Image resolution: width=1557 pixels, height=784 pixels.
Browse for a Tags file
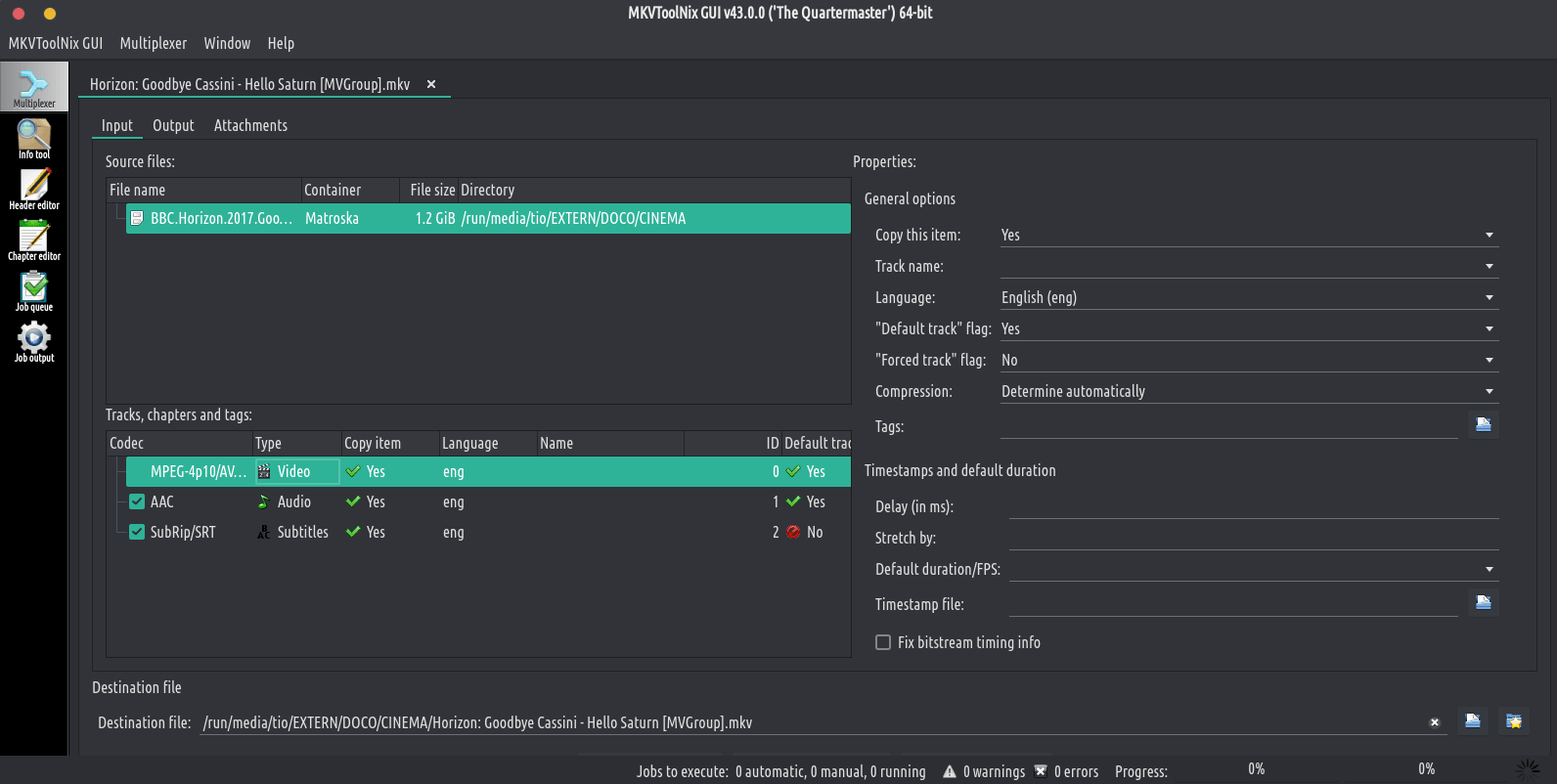tap(1483, 424)
